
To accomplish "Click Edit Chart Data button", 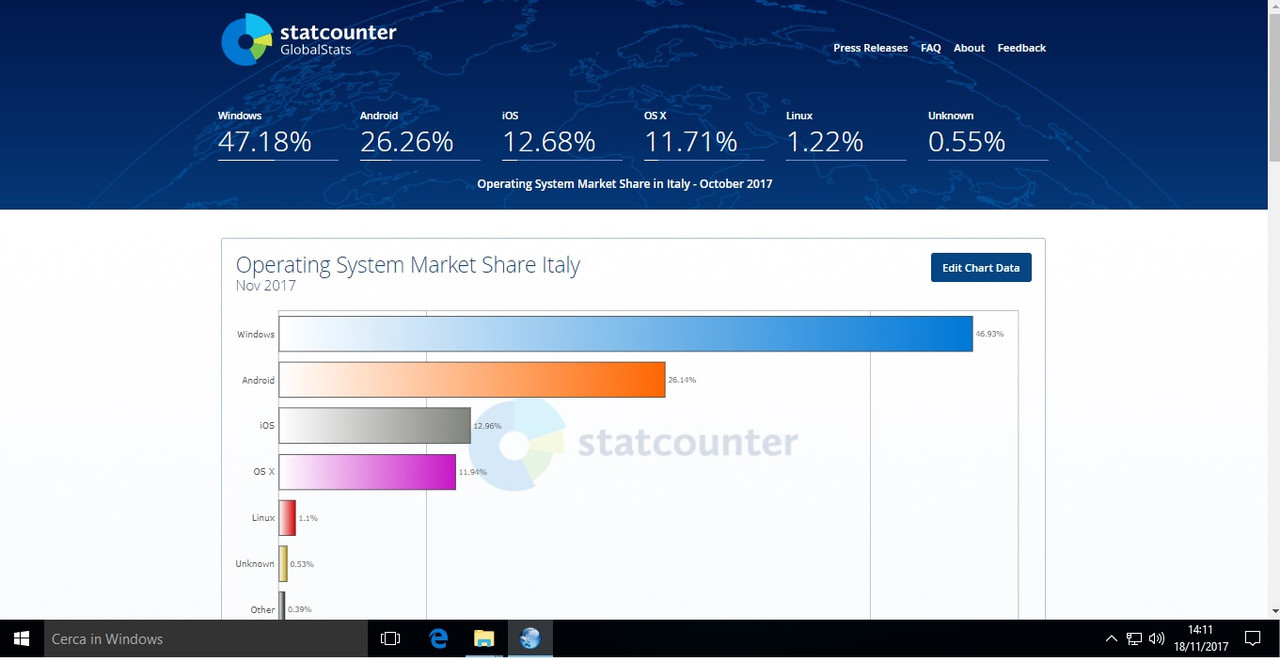I will (981, 268).
